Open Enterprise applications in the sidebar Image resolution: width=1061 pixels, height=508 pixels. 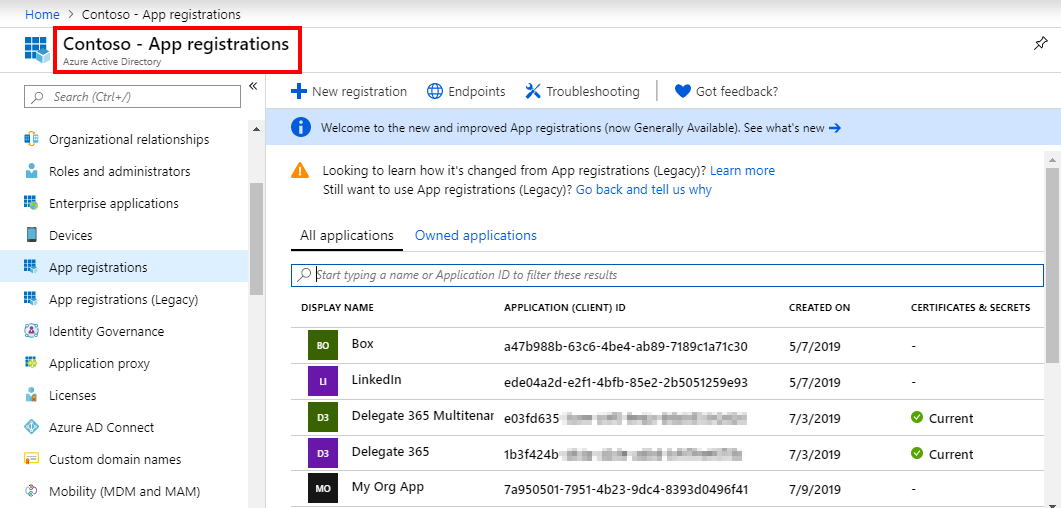[x=113, y=203]
